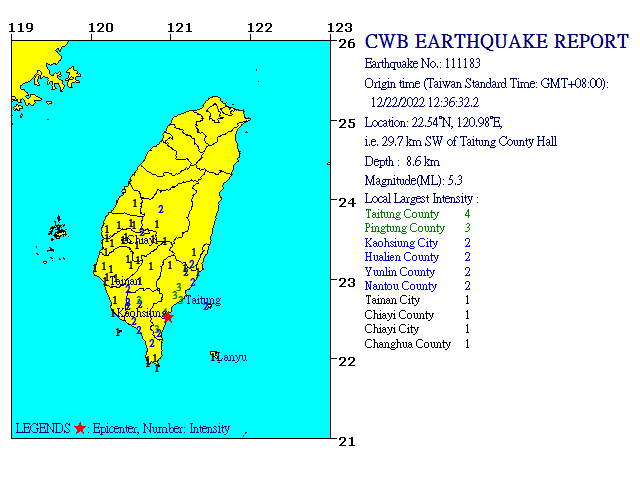Click the 'Kaohsiung City' intensity row

coord(417,243)
